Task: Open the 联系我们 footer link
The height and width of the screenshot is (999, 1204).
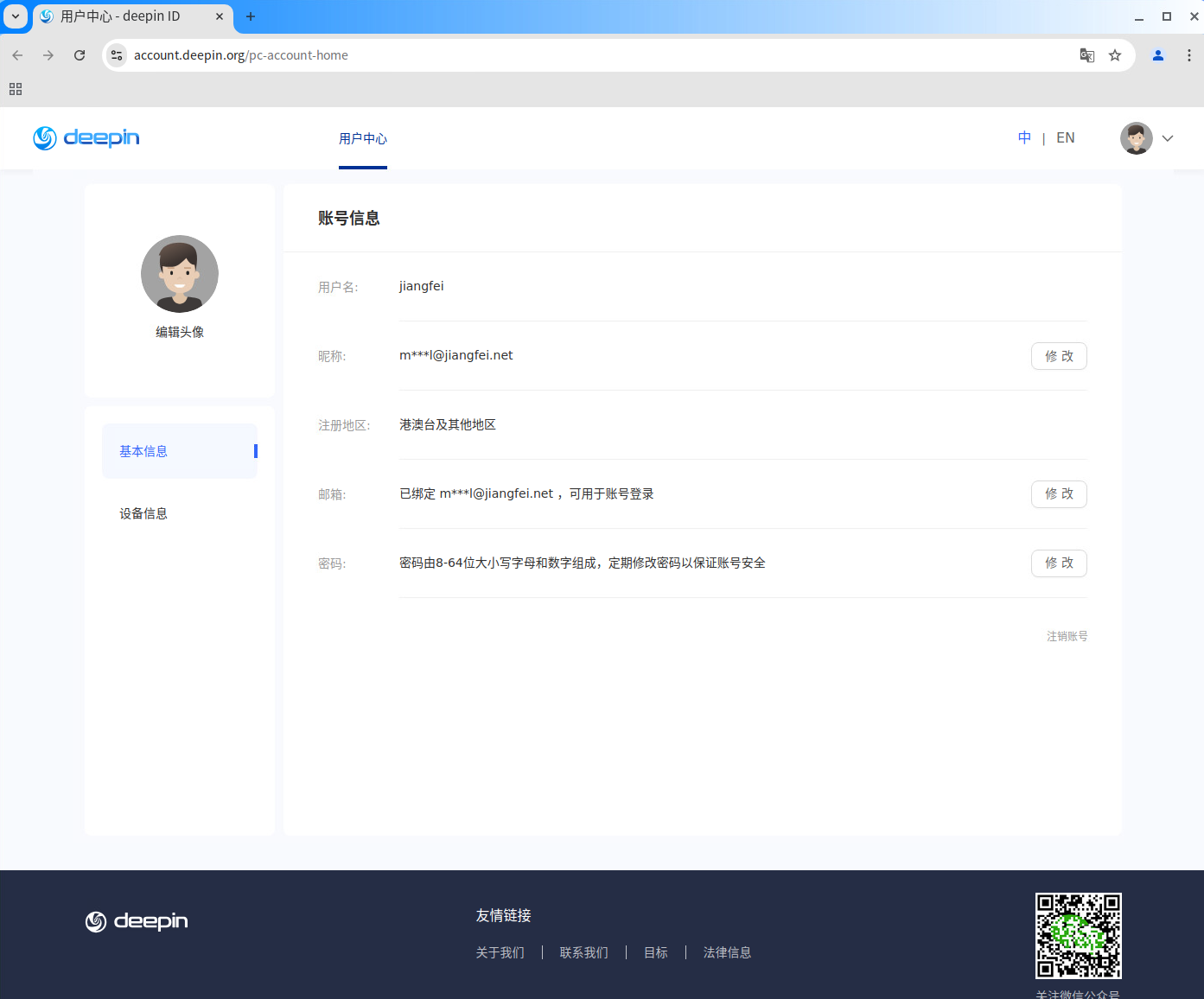Action: (584, 952)
